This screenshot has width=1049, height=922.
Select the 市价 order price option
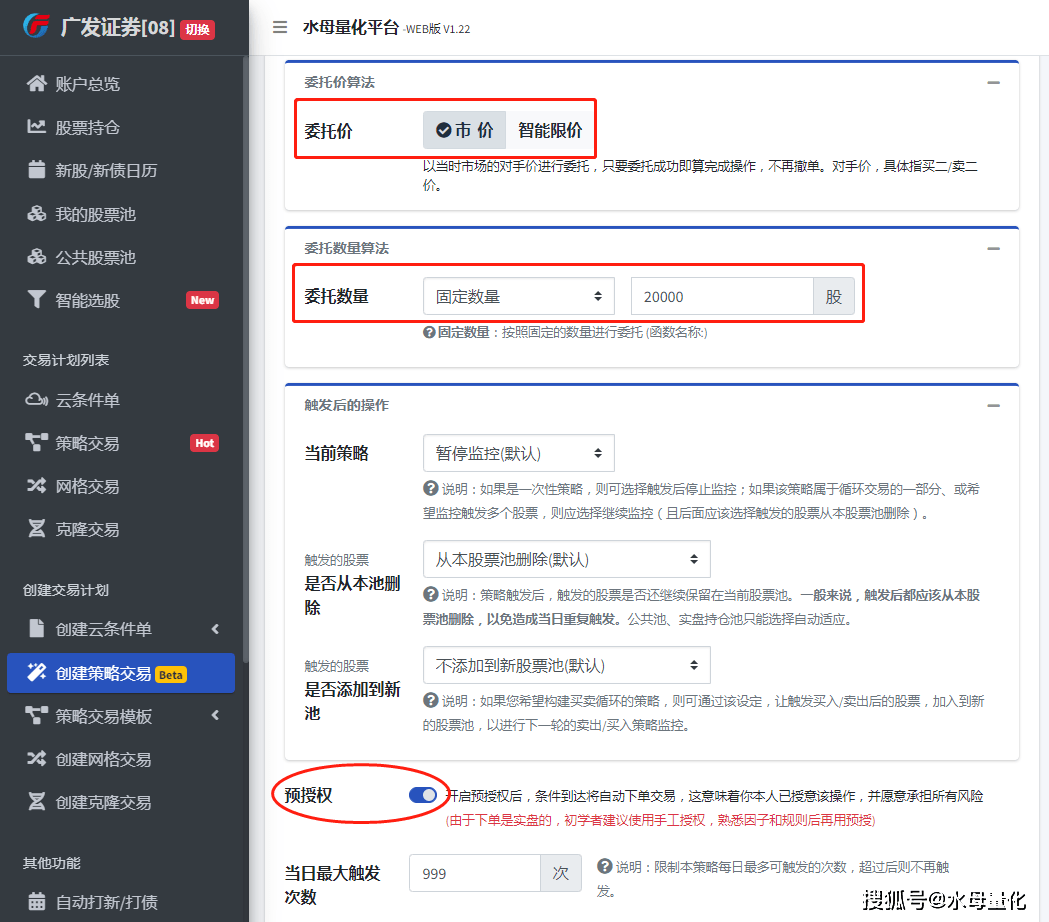click(464, 131)
